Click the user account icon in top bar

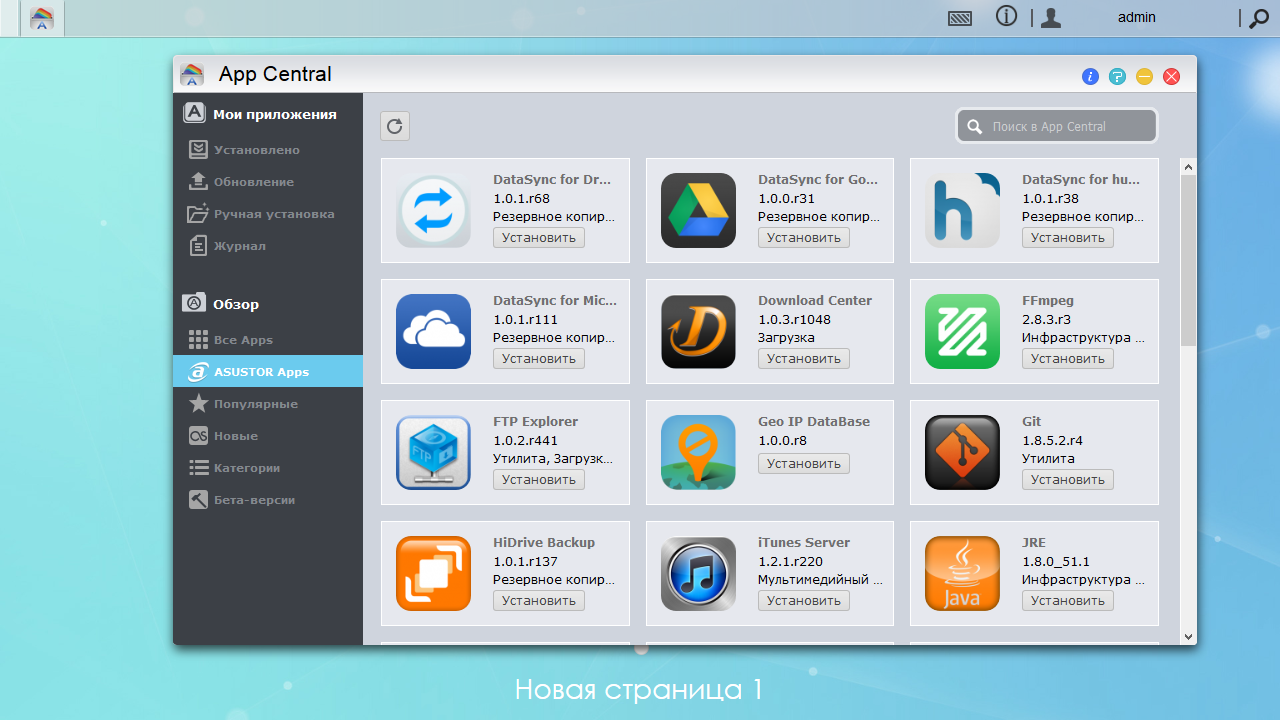click(1050, 17)
